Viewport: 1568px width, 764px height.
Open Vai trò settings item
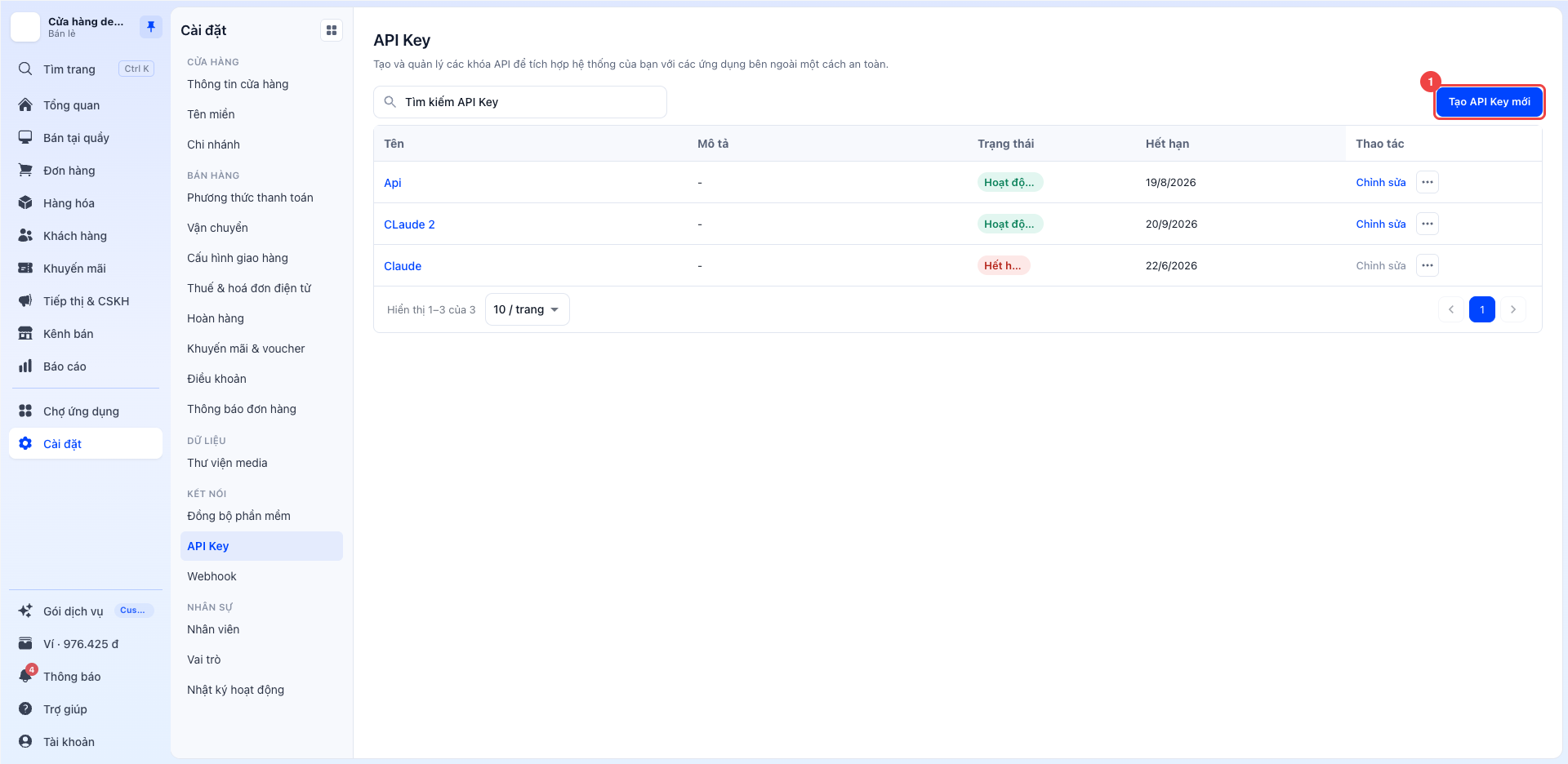261,660
